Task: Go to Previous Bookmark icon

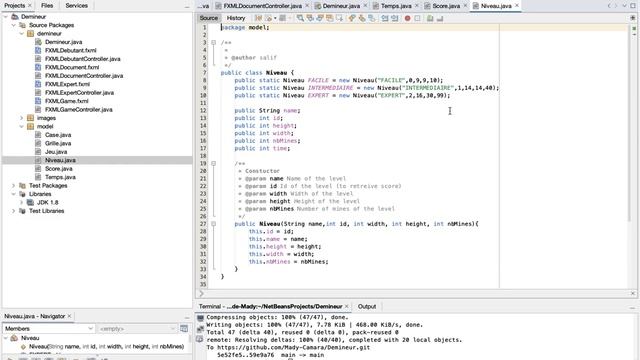Action: click(x=352, y=18)
